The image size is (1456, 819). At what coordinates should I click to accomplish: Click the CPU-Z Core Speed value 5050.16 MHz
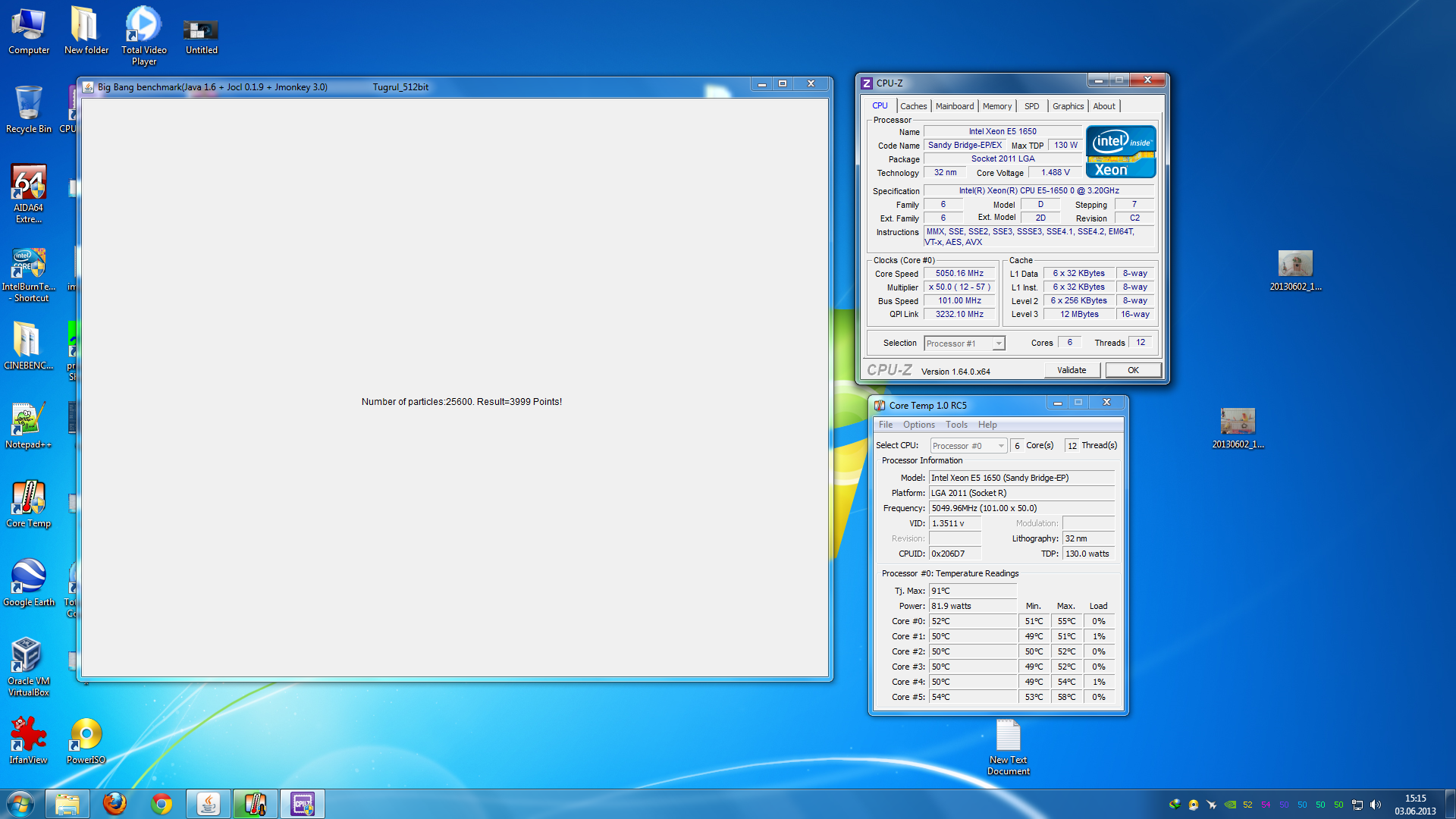tap(959, 273)
